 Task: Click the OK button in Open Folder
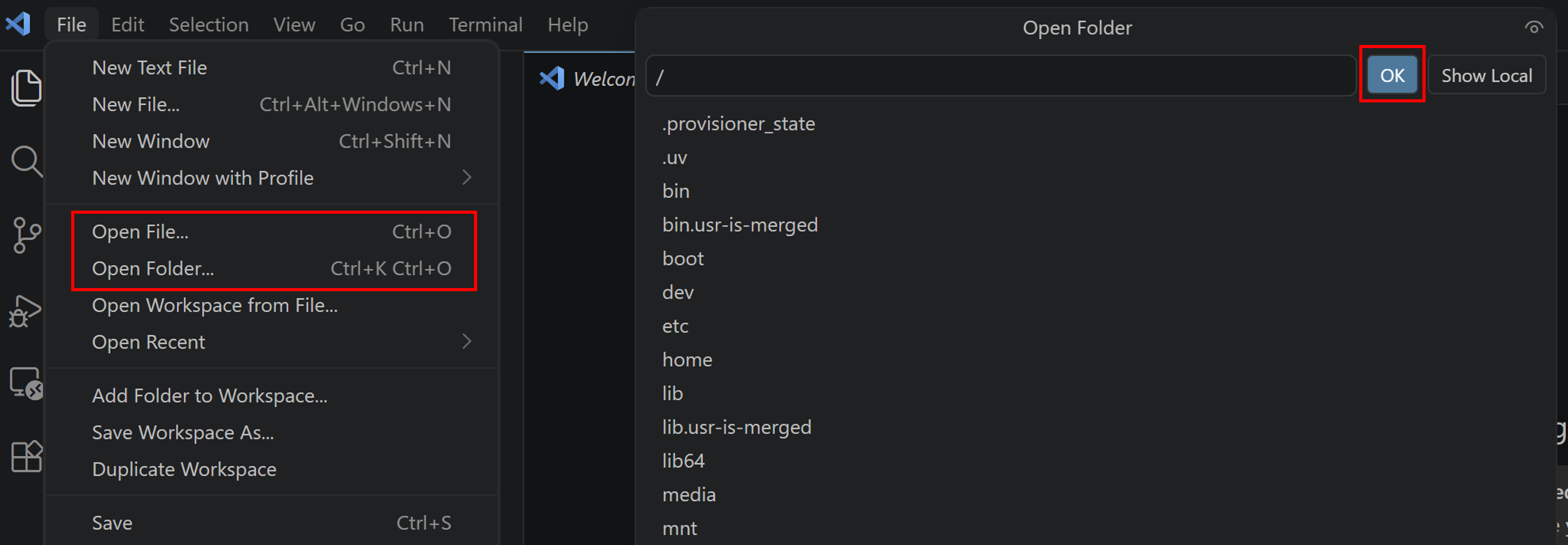1392,76
